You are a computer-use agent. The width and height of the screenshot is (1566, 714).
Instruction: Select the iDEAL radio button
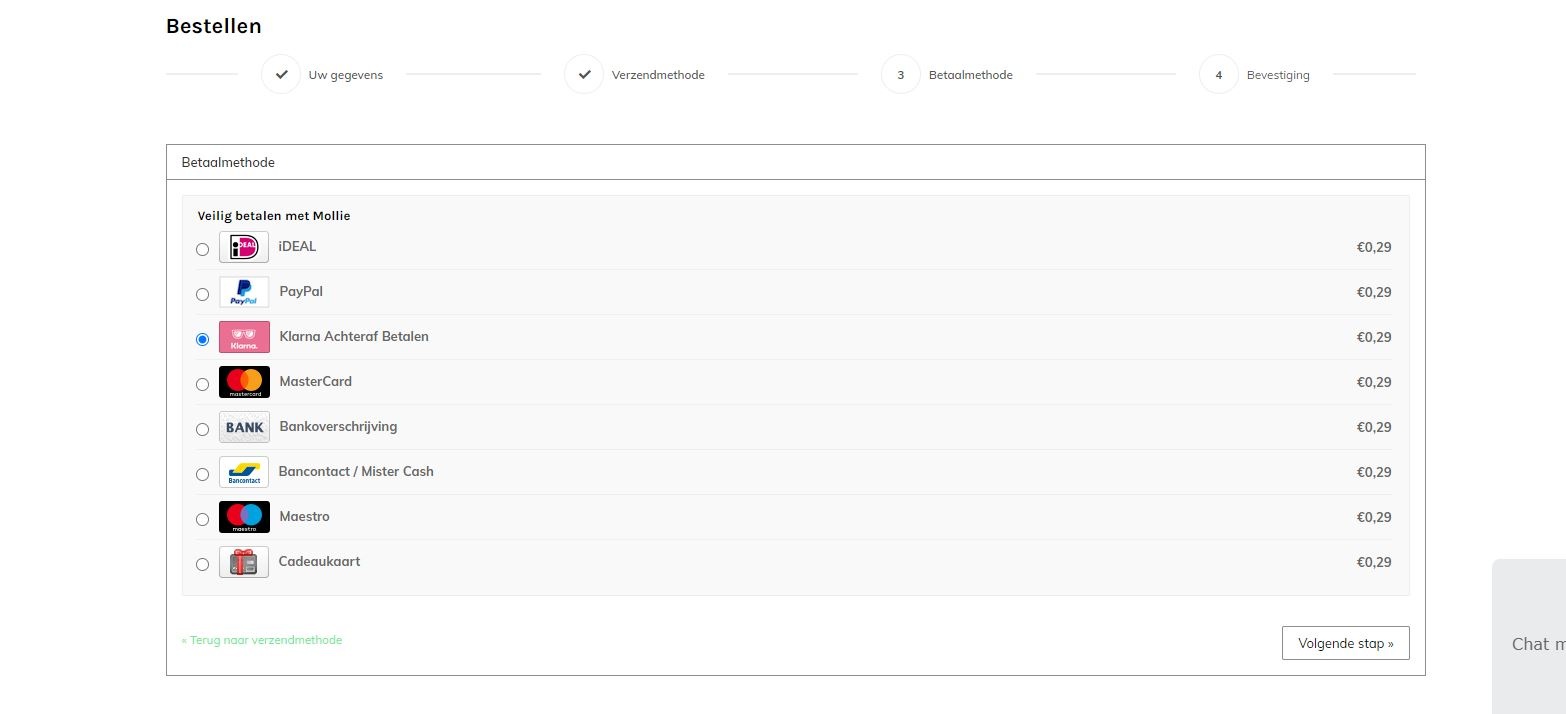(x=202, y=249)
